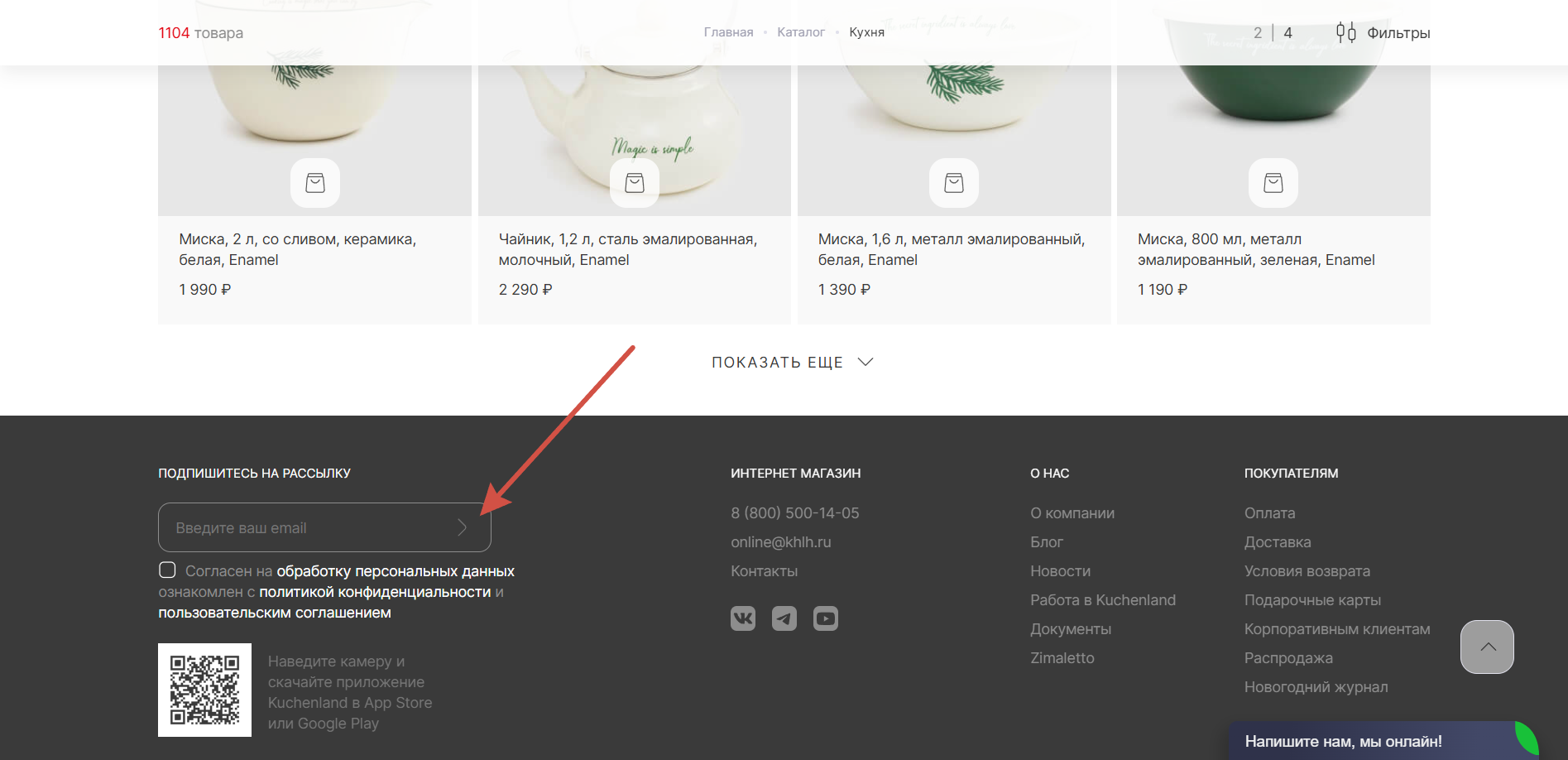Open the Фильтры filter sliders icon
The width and height of the screenshot is (1568, 760).
point(1346,32)
